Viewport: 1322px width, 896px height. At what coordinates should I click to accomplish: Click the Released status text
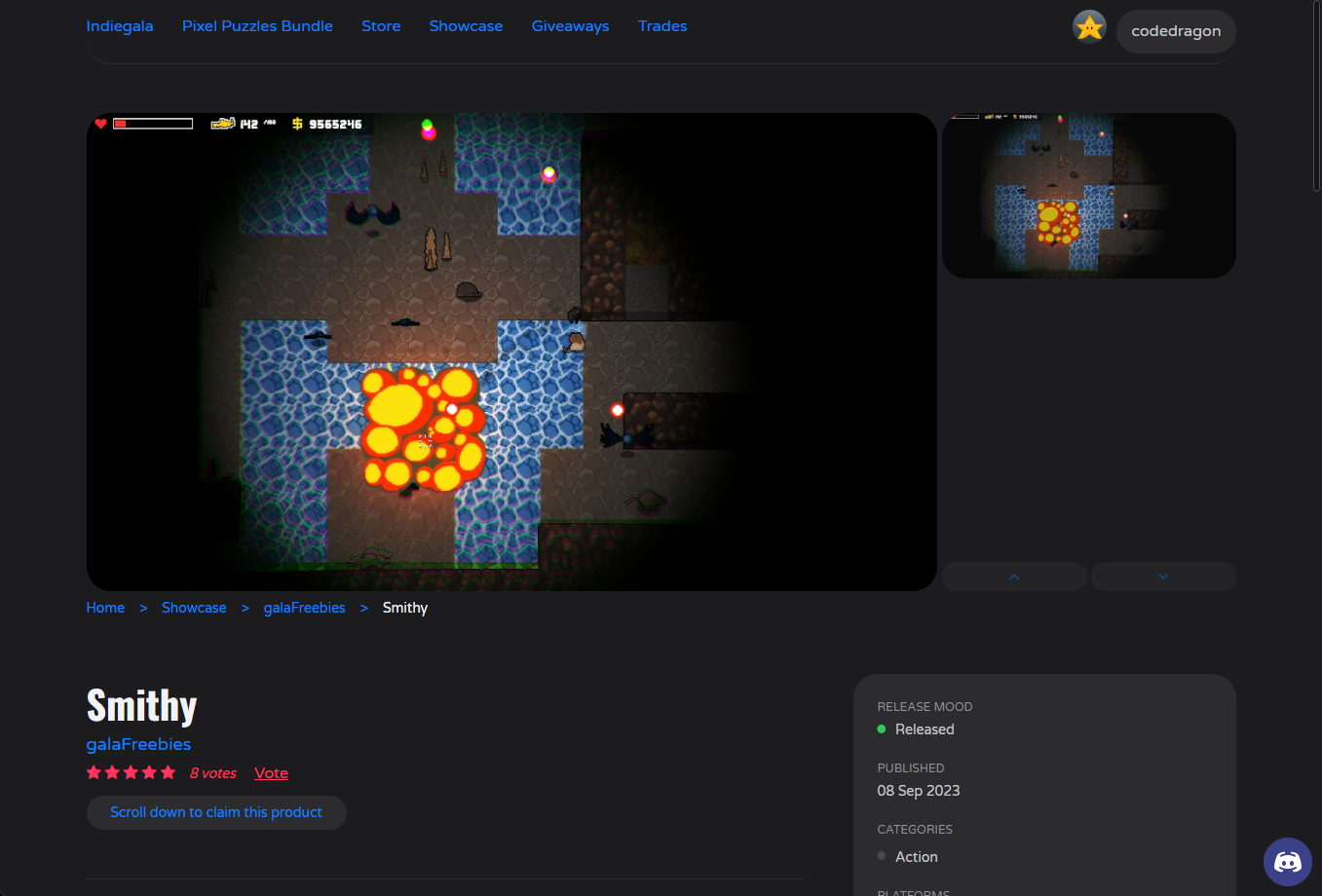point(925,729)
